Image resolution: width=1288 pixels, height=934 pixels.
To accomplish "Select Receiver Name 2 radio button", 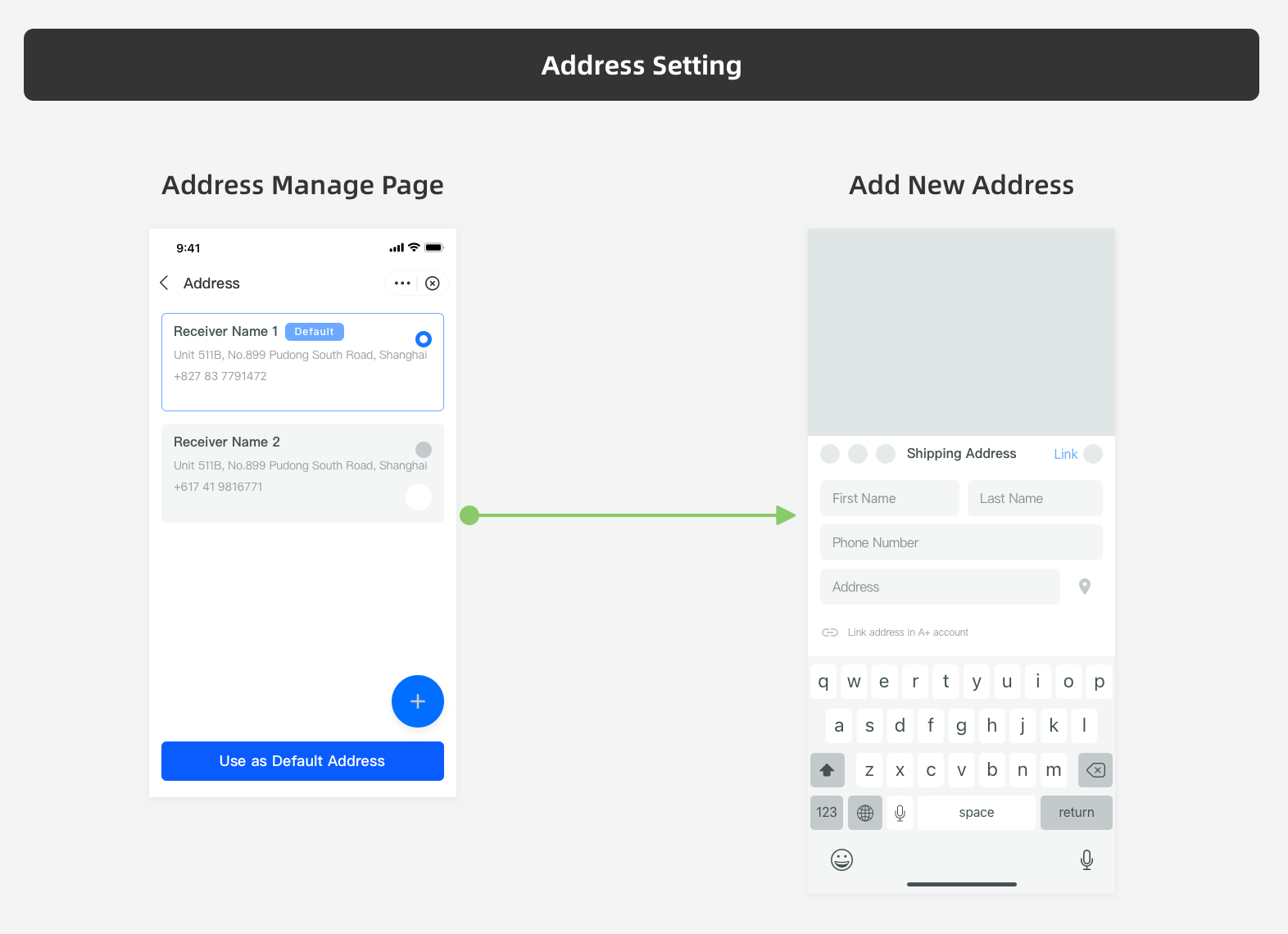I will pyautogui.click(x=424, y=450).
